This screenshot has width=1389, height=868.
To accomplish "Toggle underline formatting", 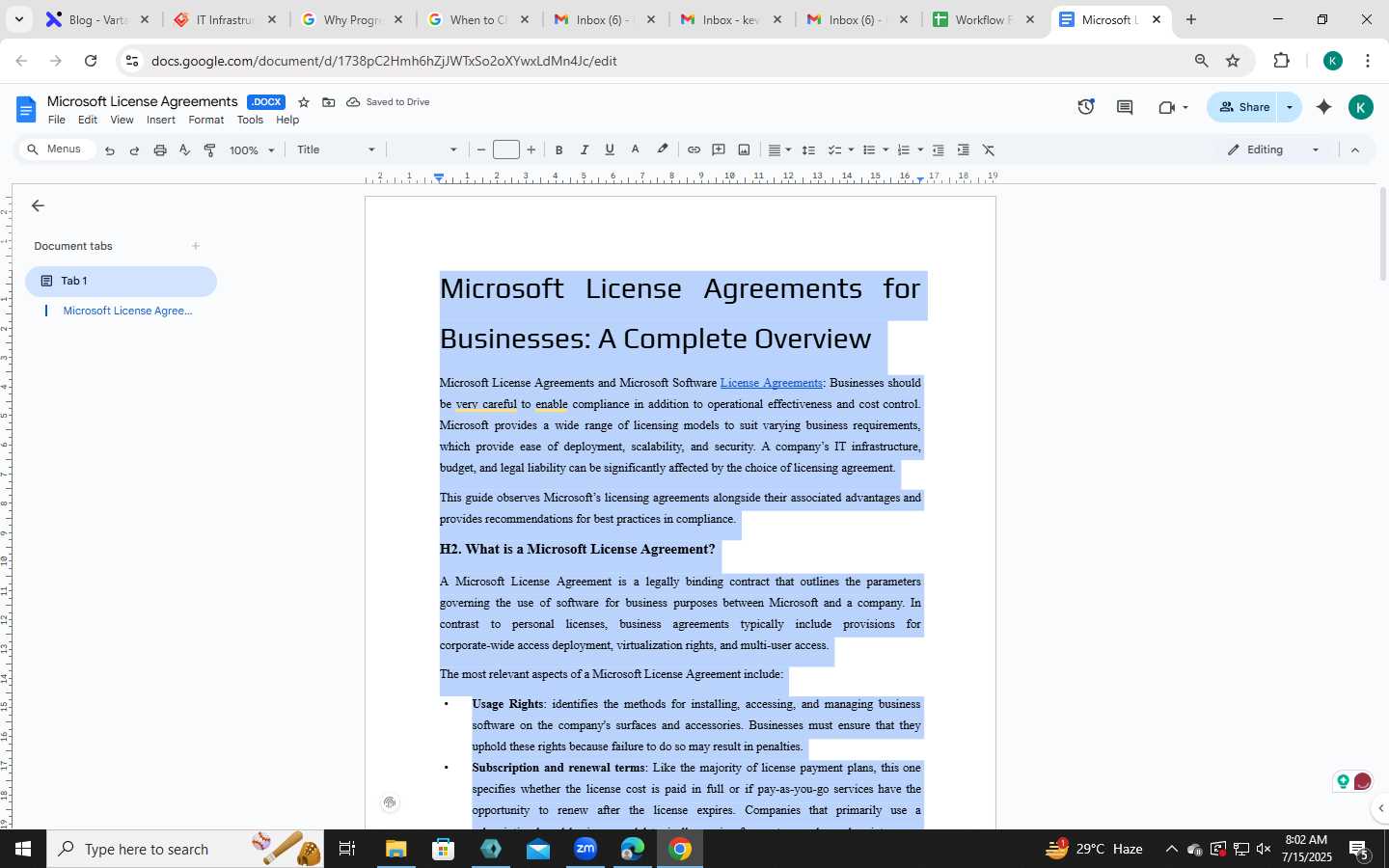I will coord(610,150).
